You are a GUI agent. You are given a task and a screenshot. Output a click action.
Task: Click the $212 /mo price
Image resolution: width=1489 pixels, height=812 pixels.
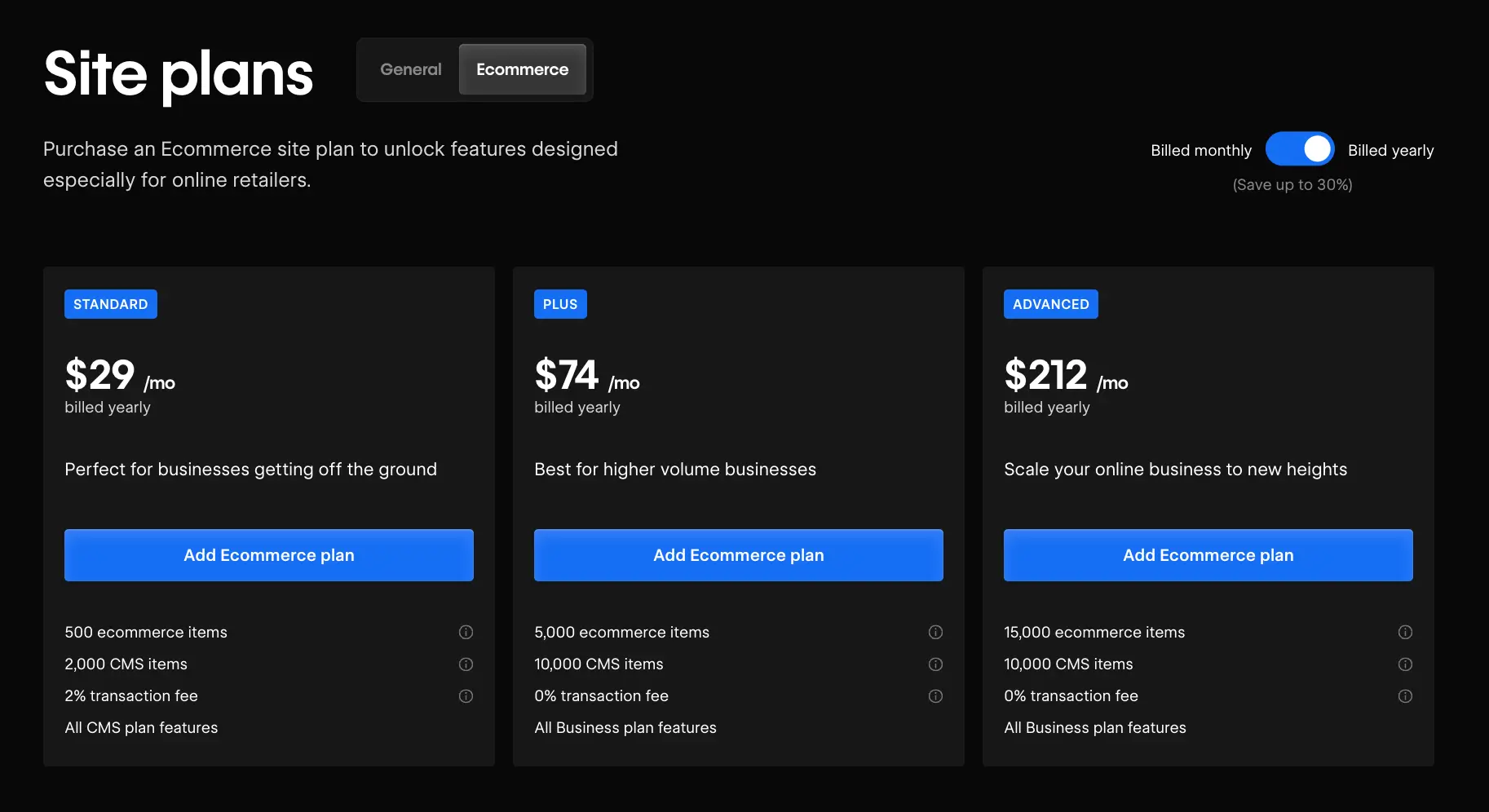1066,376
